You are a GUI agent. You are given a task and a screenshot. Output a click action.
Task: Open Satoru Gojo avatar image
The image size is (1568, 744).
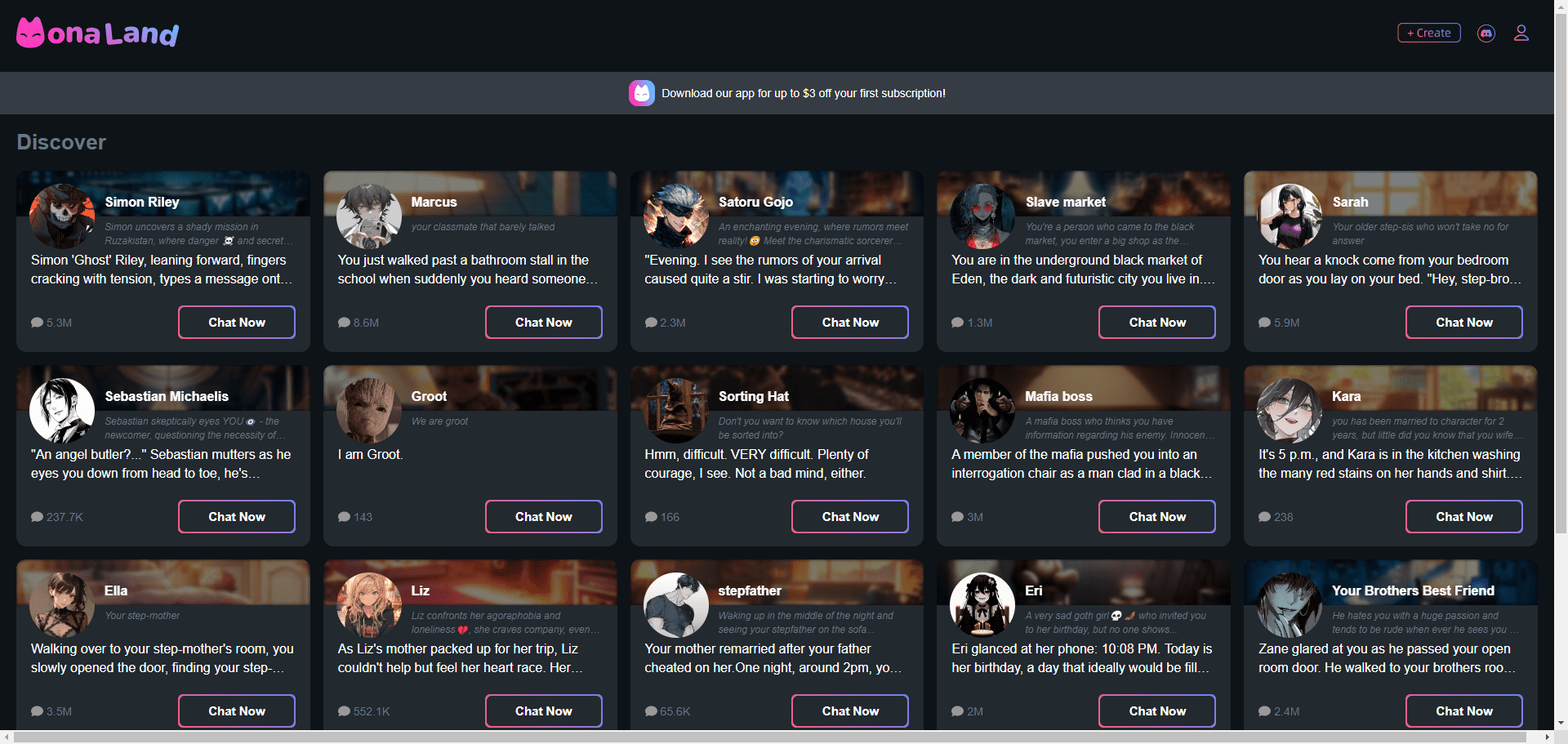tap(676, 216)
